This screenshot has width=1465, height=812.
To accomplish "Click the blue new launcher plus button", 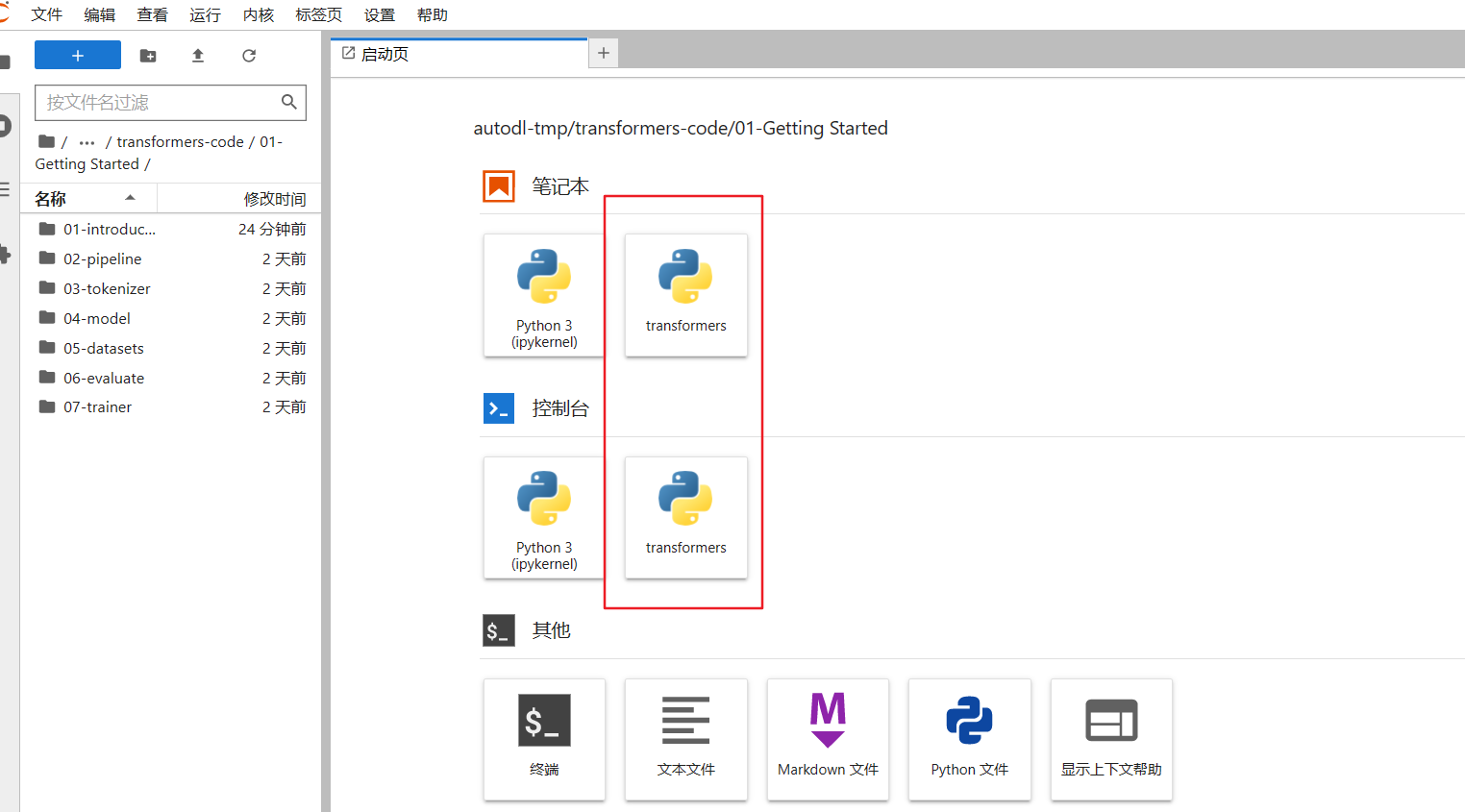I will (x=78, y=55).
